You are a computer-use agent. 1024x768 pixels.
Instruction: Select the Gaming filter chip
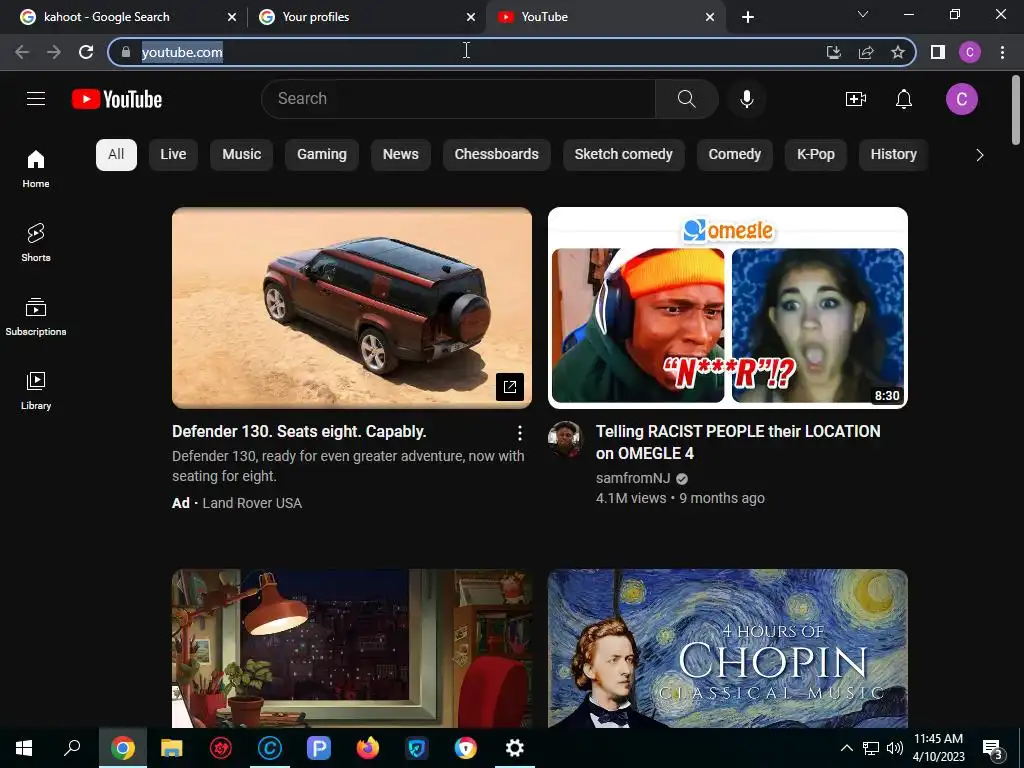tap(322, 155)
